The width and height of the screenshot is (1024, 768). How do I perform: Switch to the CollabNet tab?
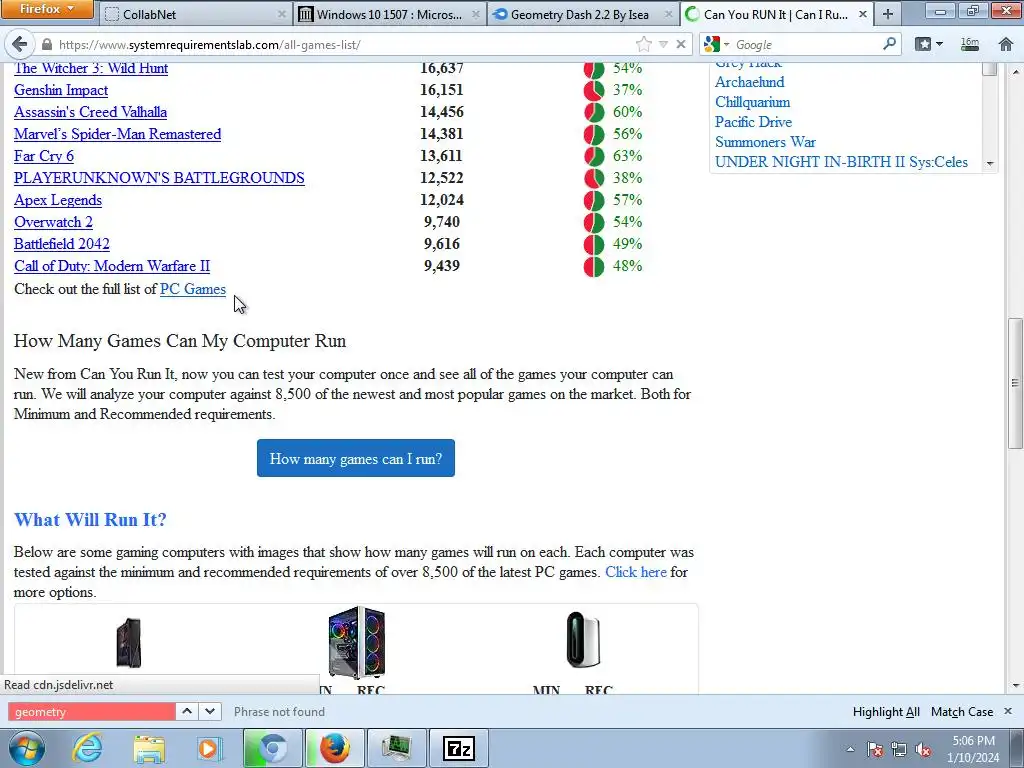point(195,14)
